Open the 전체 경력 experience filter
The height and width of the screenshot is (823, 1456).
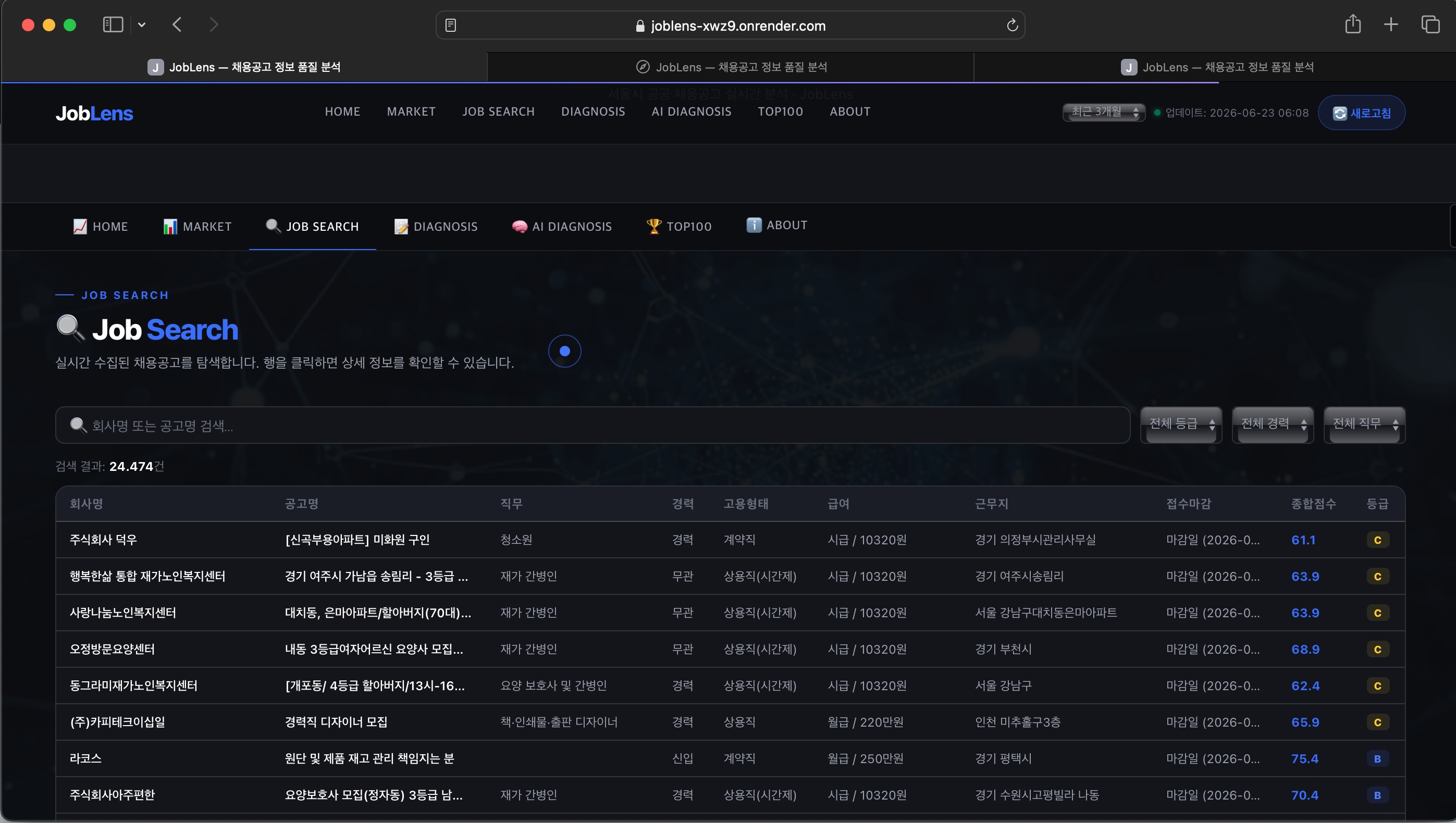click(1273, 425)
